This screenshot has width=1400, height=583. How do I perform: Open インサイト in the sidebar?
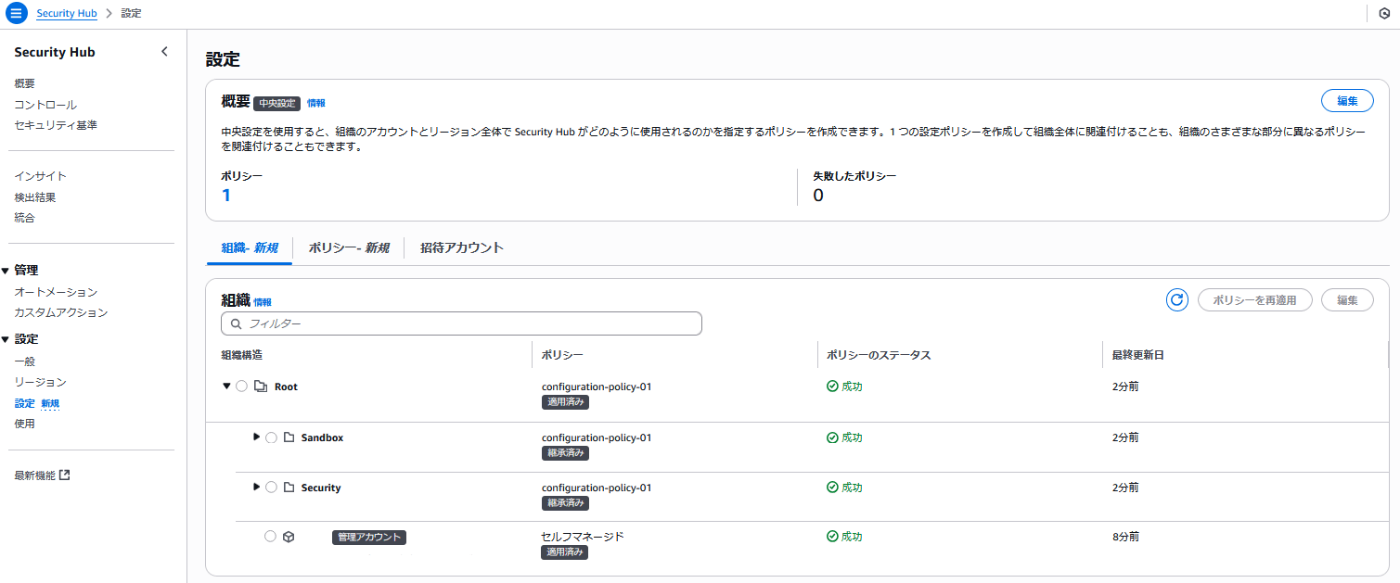tap(41, 177)
